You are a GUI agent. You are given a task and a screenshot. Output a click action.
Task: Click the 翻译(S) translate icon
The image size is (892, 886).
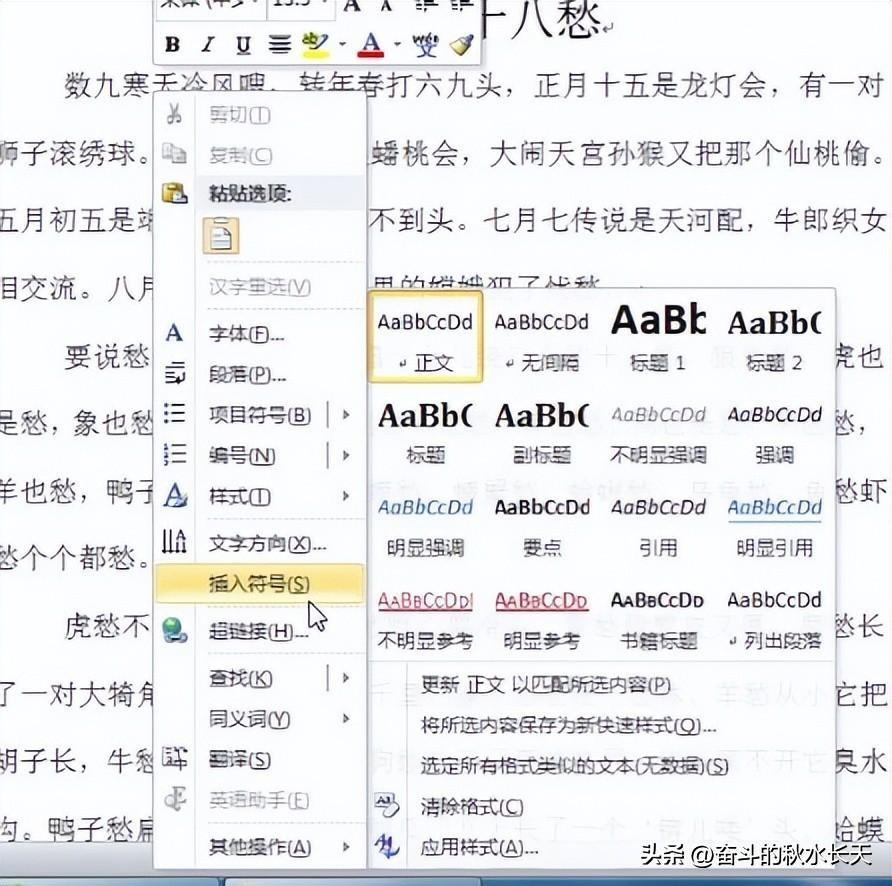tap(174, 759)
